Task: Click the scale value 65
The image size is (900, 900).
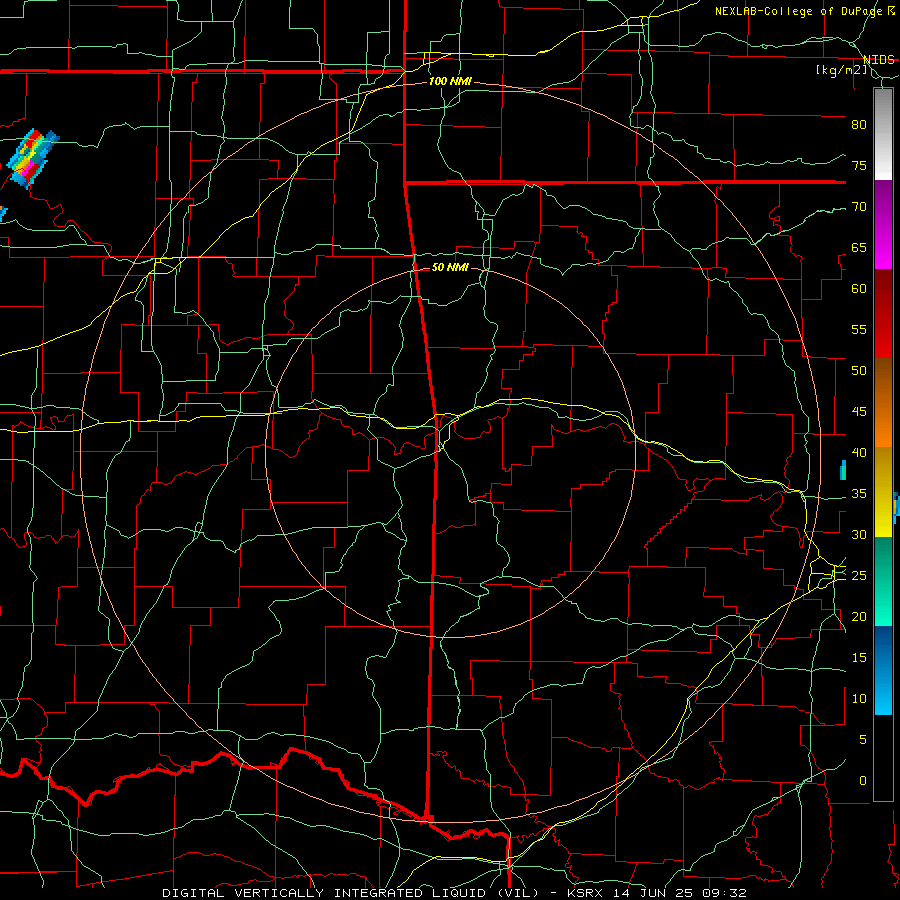Action: click(859, 248)
